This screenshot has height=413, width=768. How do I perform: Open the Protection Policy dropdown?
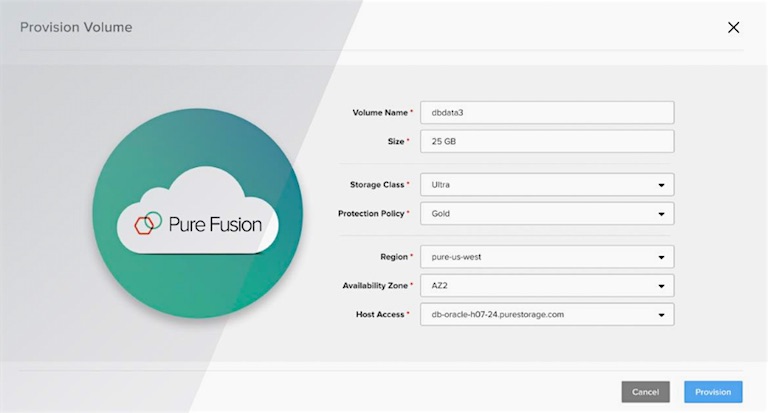547,214
